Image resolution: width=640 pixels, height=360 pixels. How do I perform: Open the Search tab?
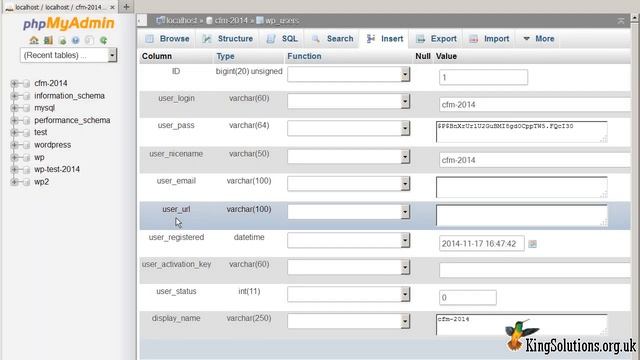(x=332, y=39)
